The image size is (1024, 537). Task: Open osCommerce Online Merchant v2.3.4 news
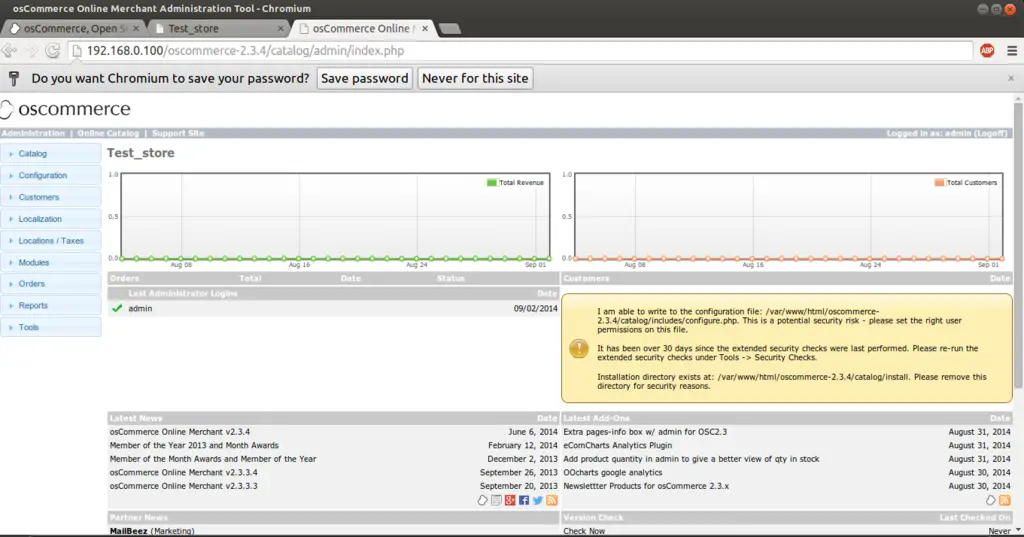pos(180,432)
